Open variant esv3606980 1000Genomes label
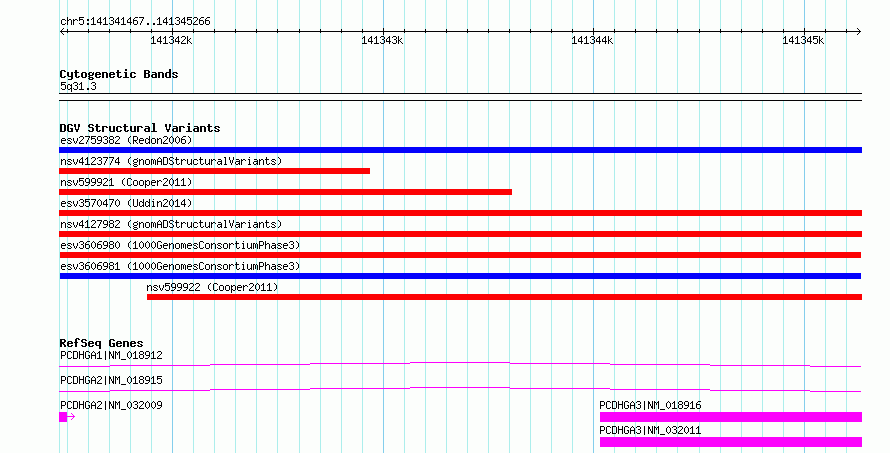Screen dimensions: 890x453 click(x=180, y=245)
